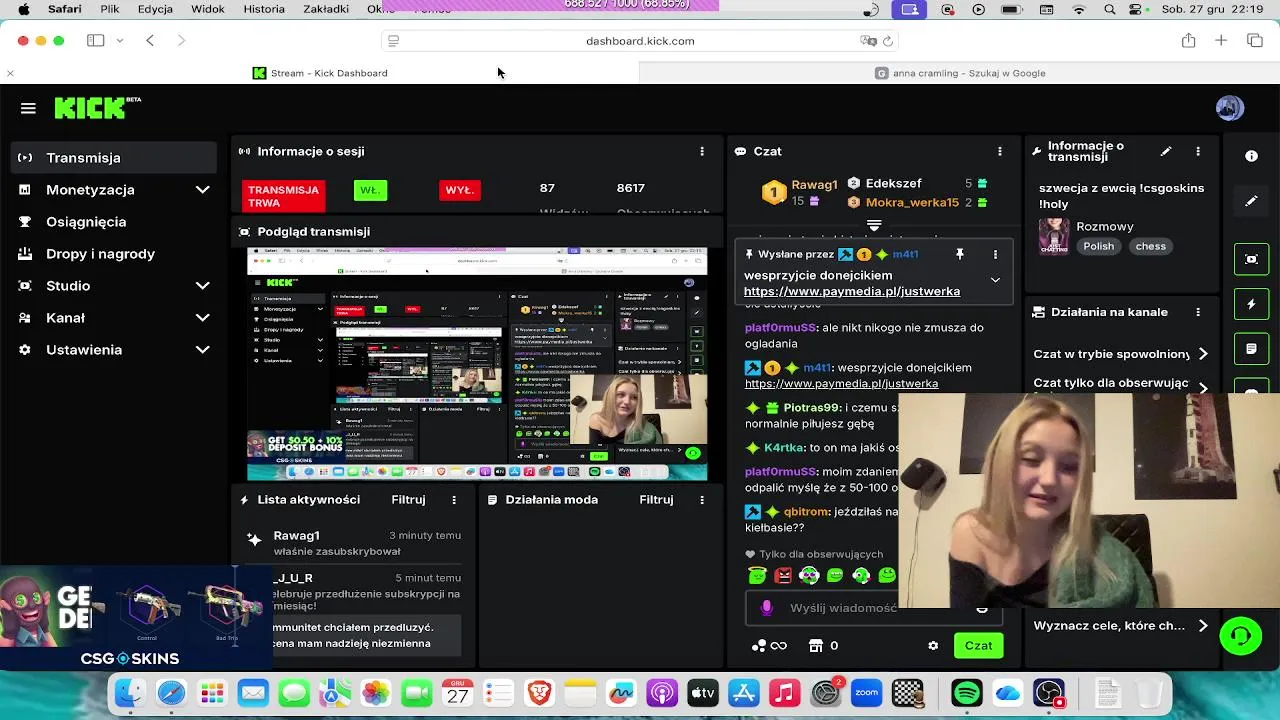
Task: Click the green Czat send button
Action: 978,646
